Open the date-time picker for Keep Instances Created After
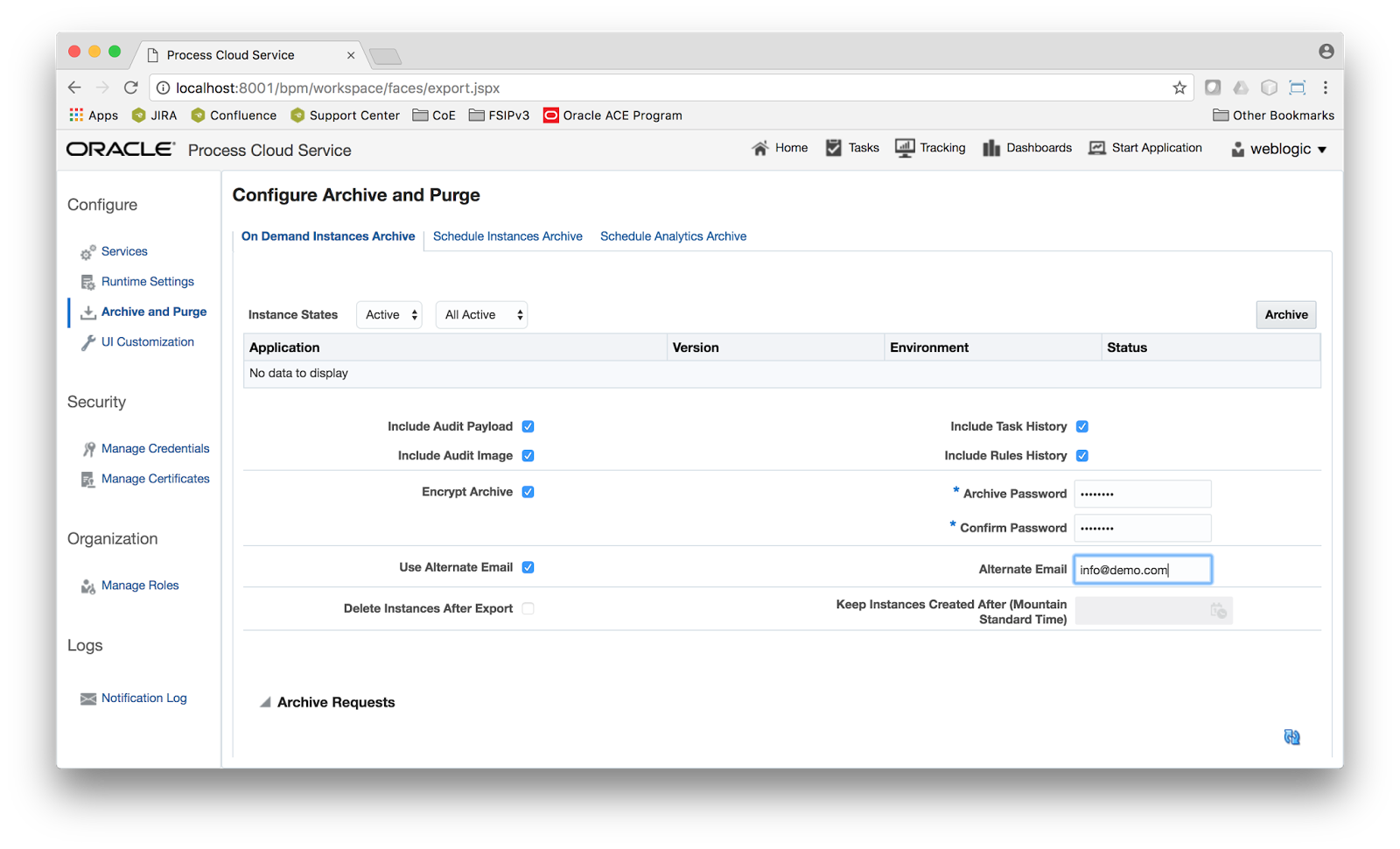This screenshot has width=1400, height=849. tap(1219, 610)
